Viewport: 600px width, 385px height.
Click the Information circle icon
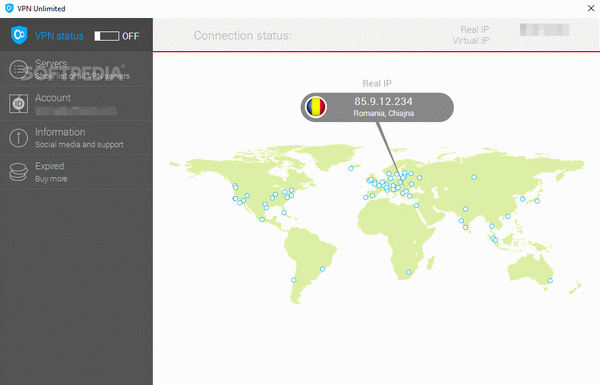pyautogui.click(x=18, y=137)
